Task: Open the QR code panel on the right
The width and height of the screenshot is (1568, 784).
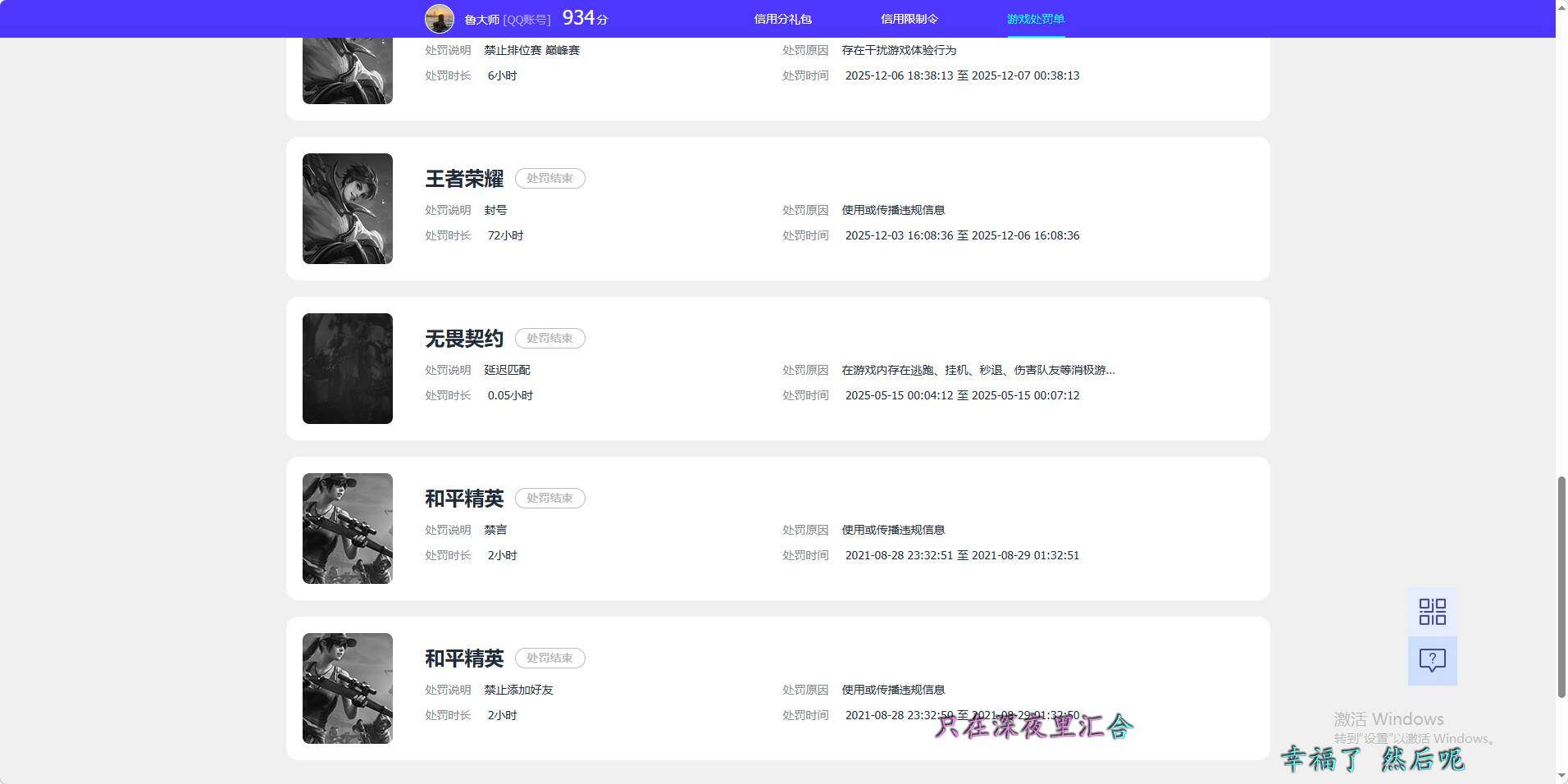Action: (x=1432, y=611)
